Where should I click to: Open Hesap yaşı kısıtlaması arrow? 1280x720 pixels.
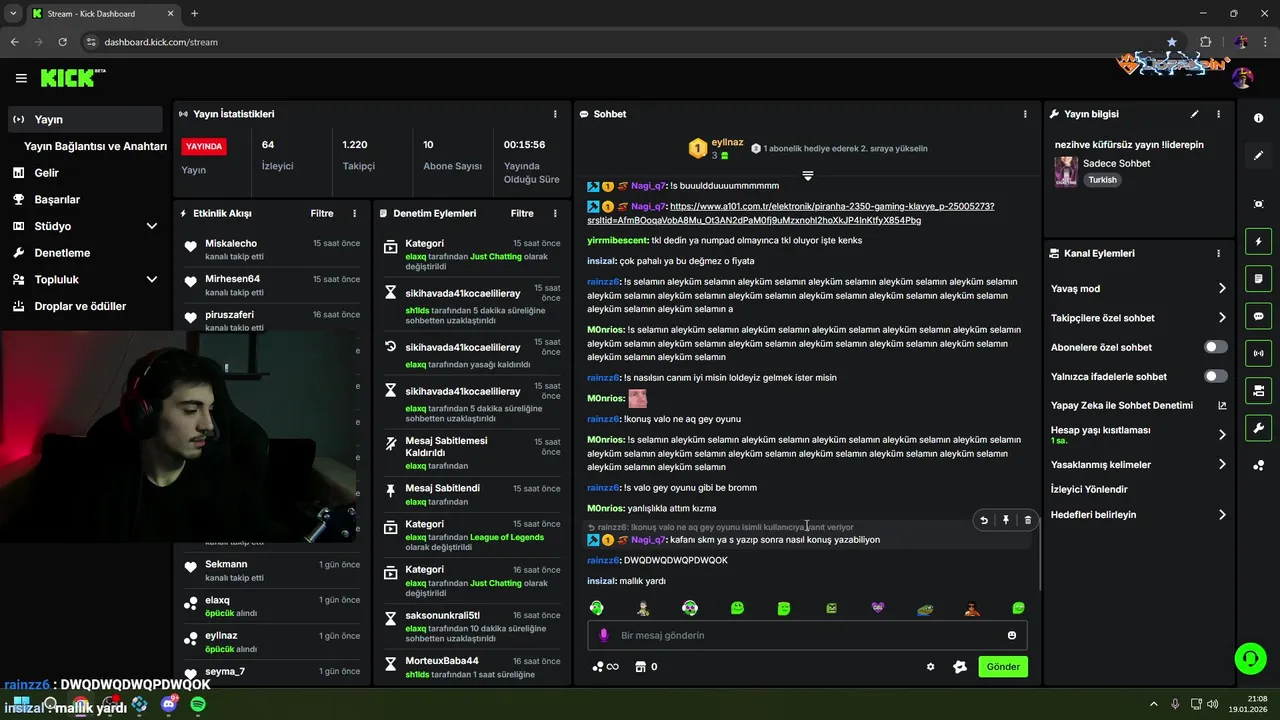tap(1222, 435)
